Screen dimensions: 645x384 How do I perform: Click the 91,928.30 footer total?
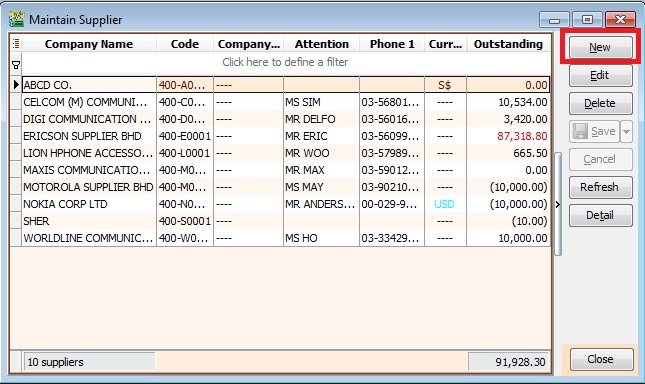(x=509, y=362)
